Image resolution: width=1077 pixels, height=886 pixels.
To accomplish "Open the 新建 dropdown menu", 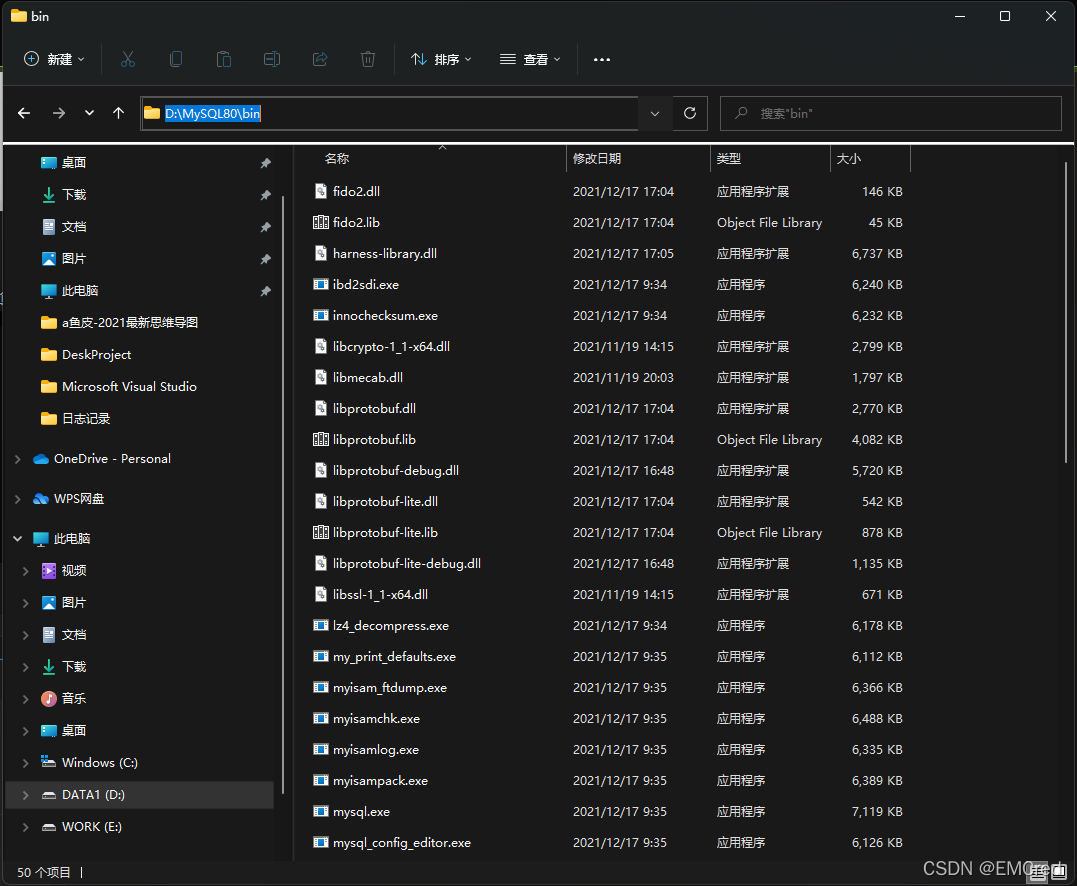I will [x=54, y=59].
